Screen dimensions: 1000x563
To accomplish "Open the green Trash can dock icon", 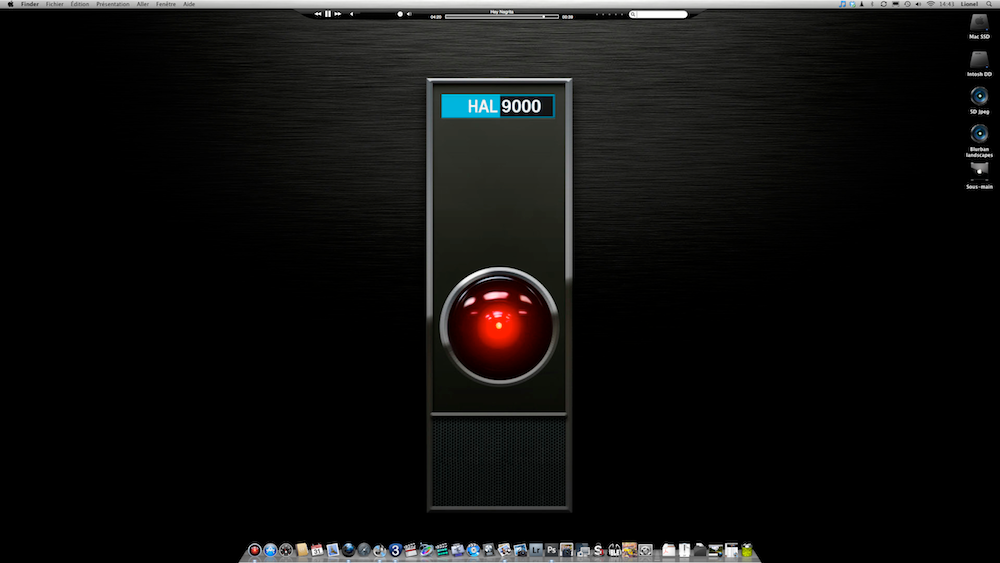I will [x=747, y=550].
